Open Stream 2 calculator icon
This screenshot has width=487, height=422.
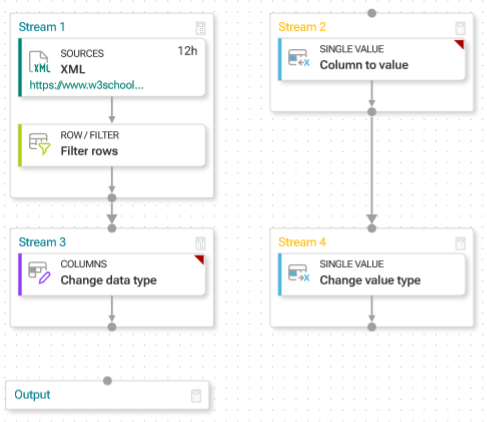click(460, 28)
